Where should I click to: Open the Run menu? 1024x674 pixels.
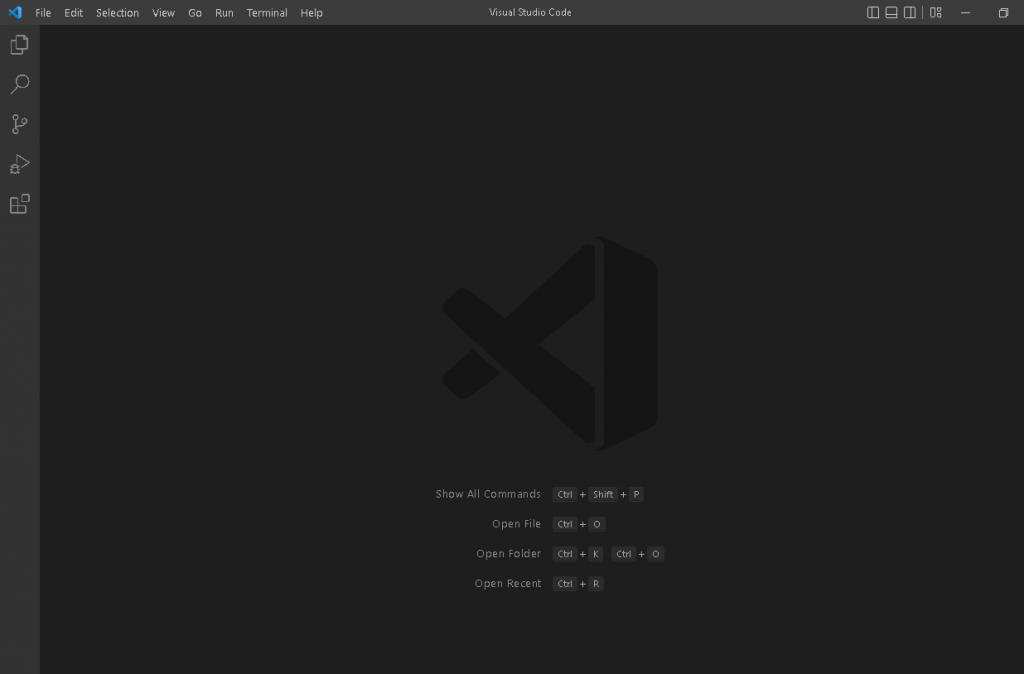[224, 12]
